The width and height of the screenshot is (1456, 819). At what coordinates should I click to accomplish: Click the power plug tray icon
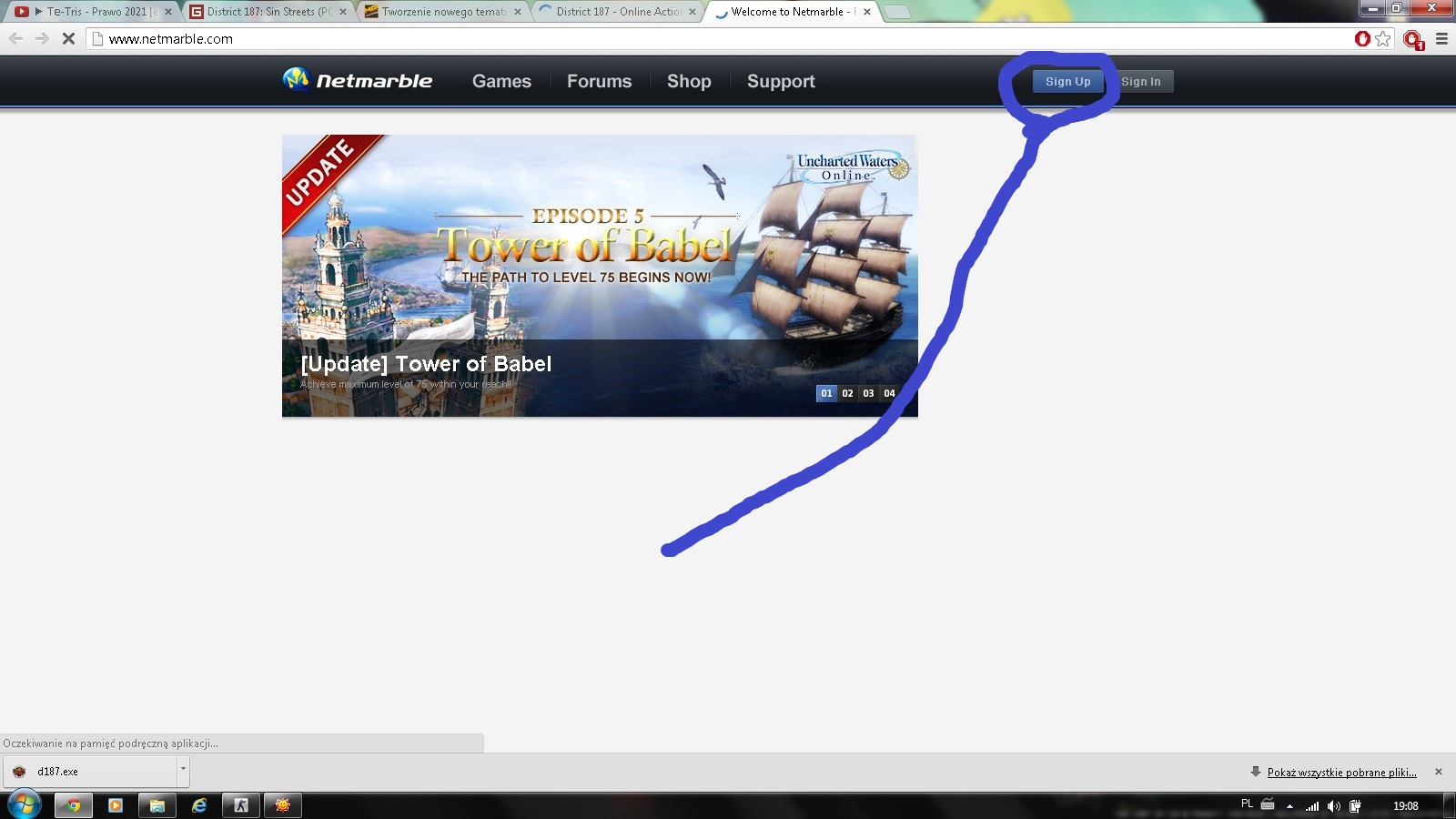1355,805
